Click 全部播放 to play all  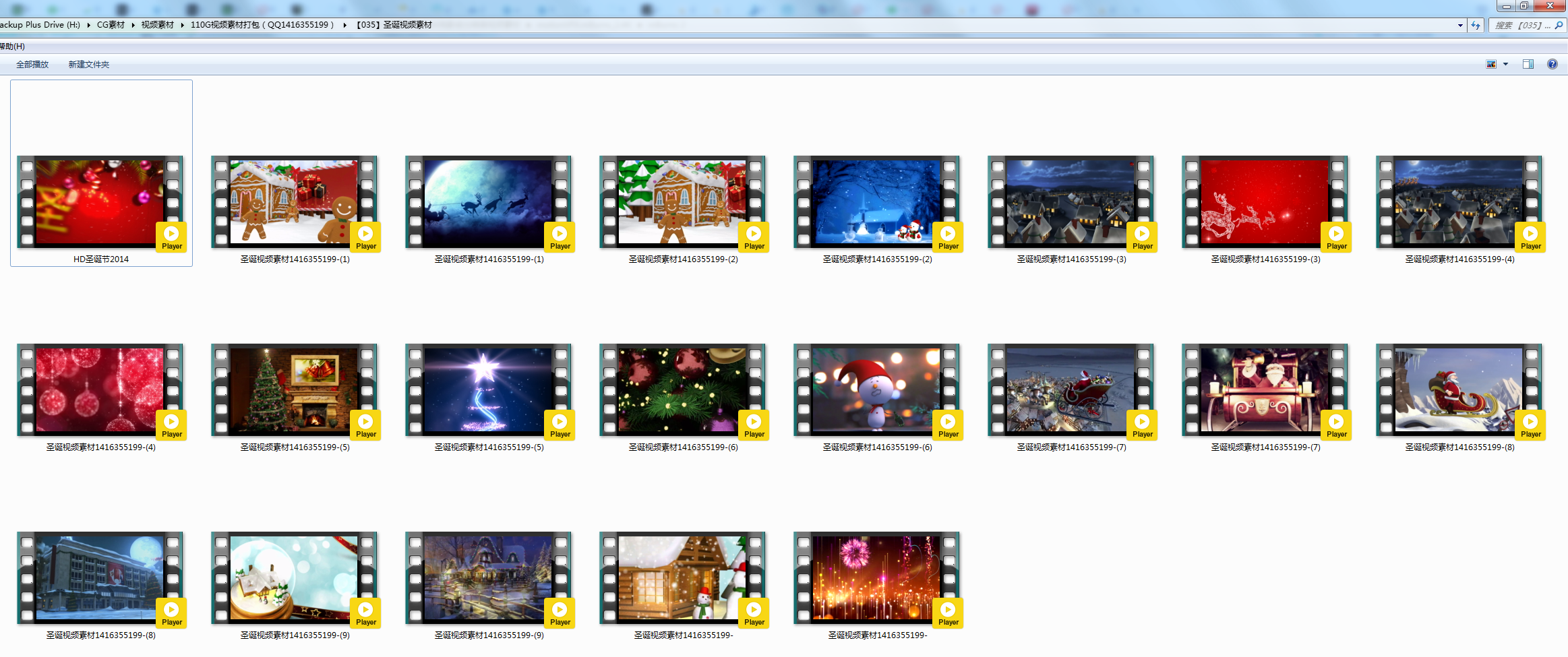tap(32, 65)
